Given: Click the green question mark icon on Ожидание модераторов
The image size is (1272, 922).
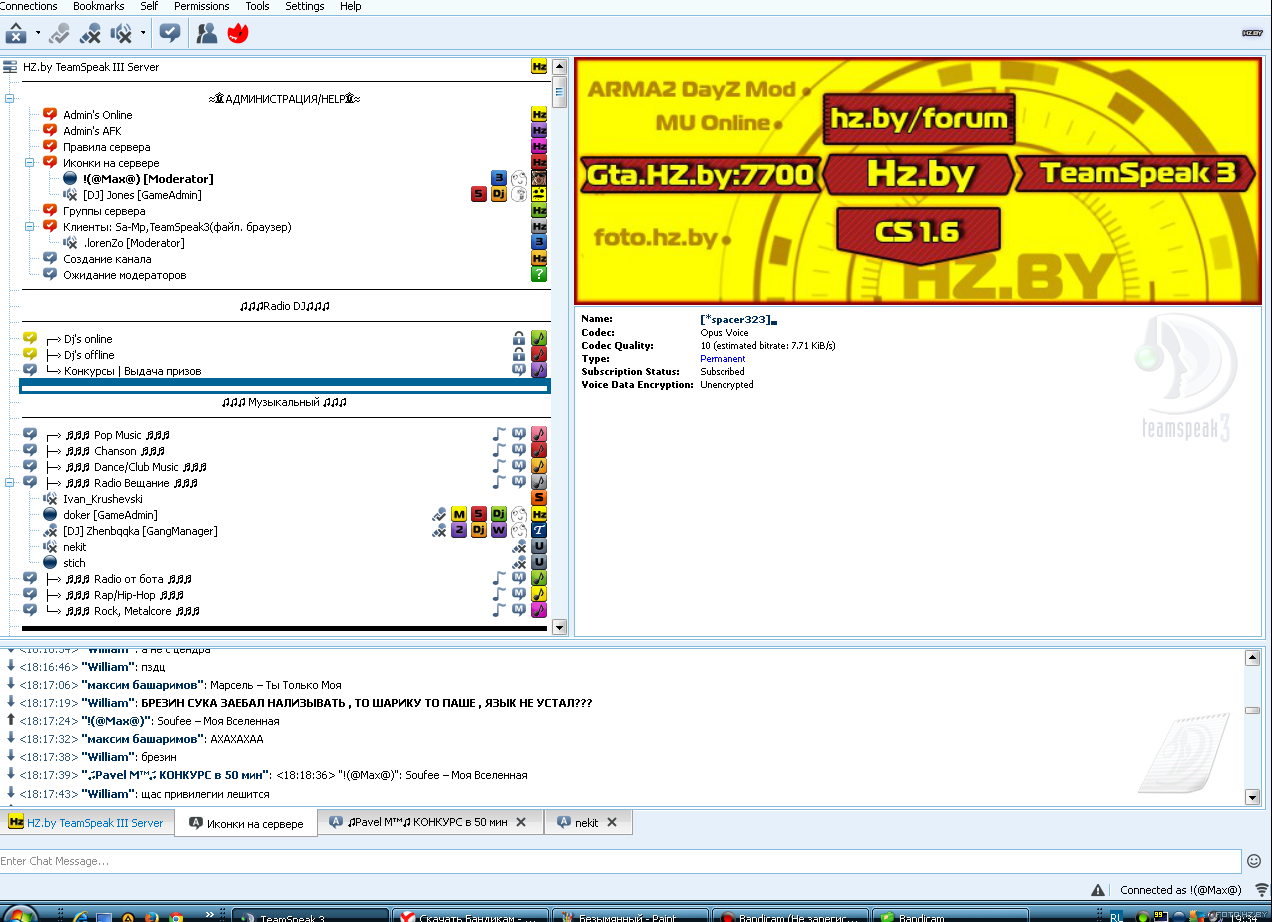Looking at the screenshot, I should tap(539, 275).
